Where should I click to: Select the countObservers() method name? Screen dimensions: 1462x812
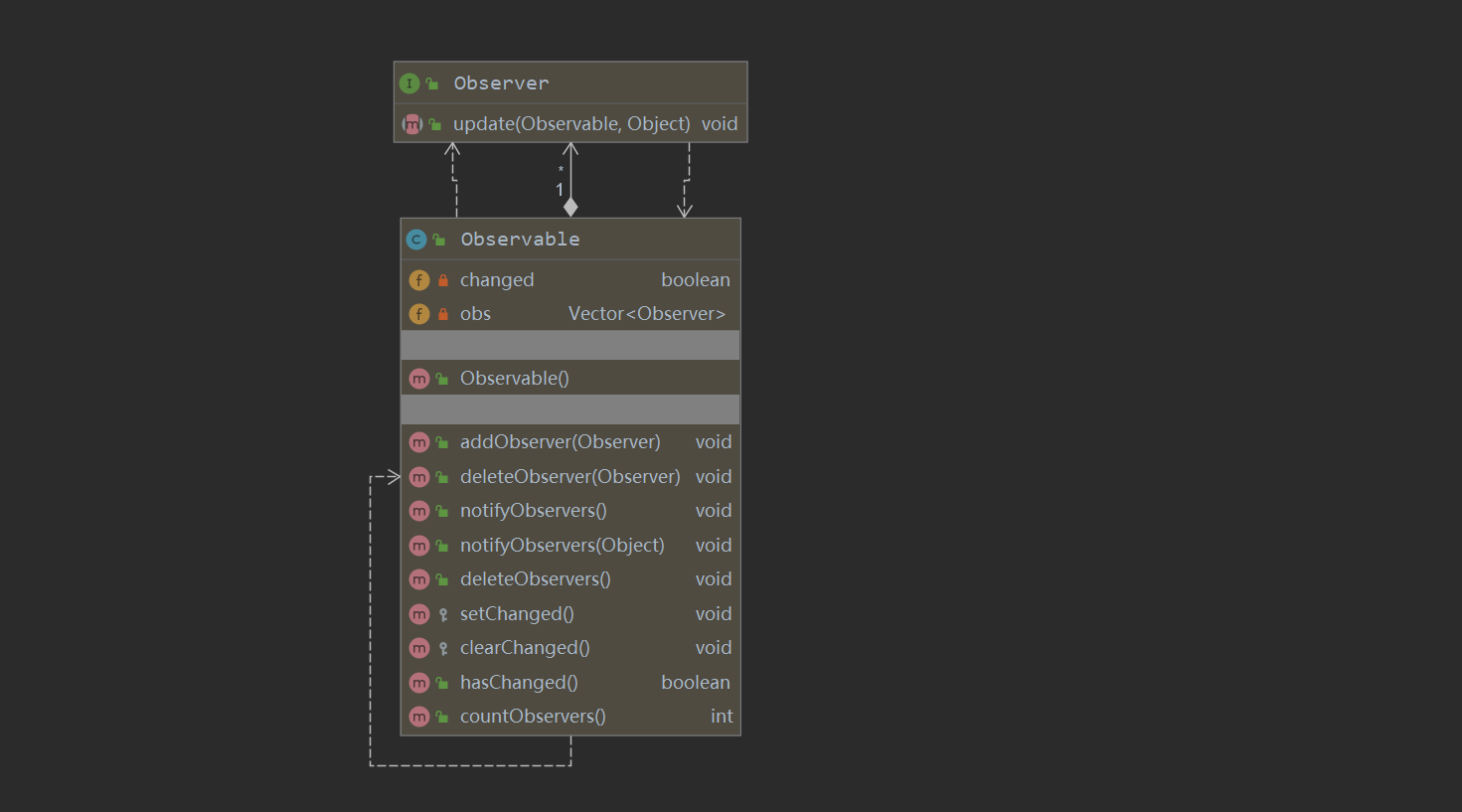click(533, 717)
